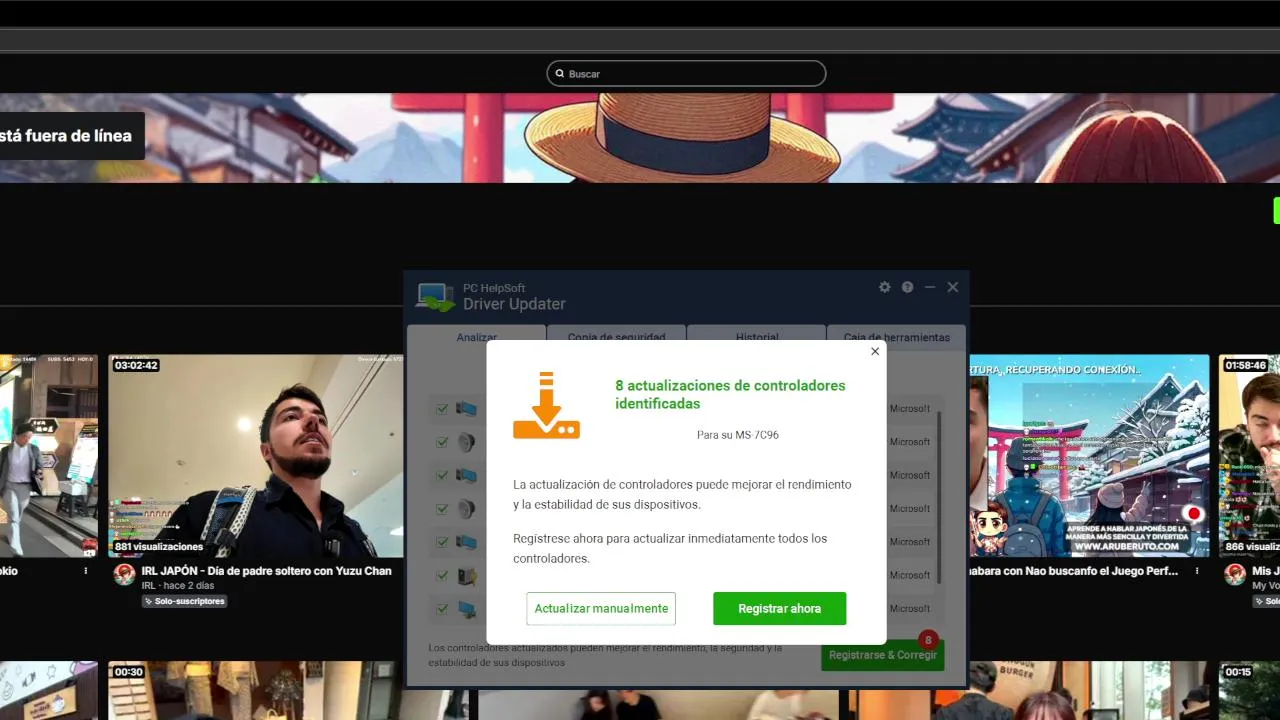
Task: Open Driver Updater settings gear
Action: click(884, 287)
